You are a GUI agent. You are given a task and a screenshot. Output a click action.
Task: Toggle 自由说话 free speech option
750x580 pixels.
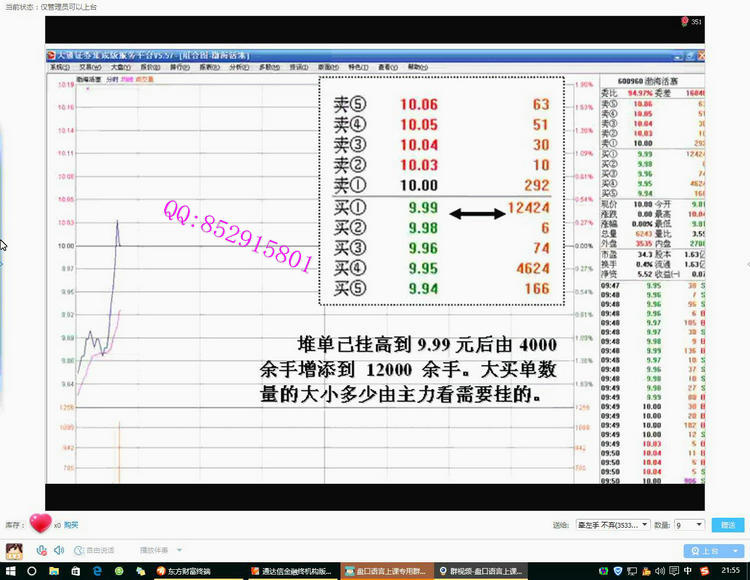point(97,550)
